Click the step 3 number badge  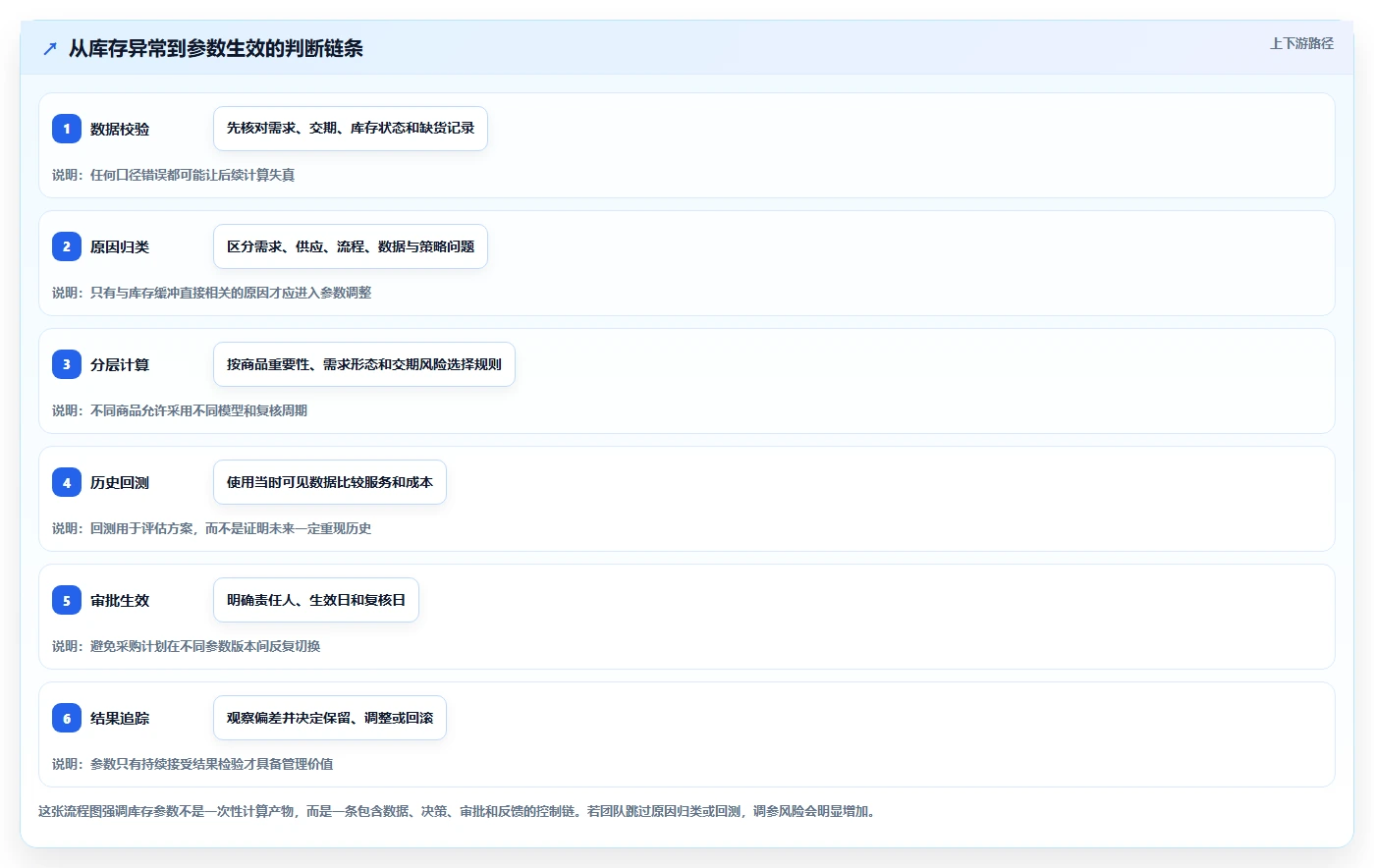click(x=67, y=364)
